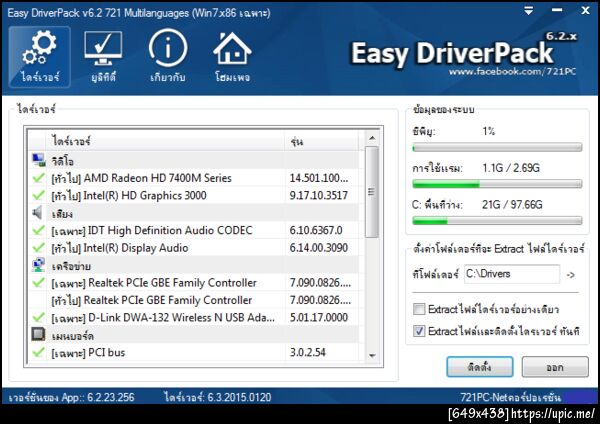The image size is (600, 424).
Task: Disable extract and install drivers immediately checkbox
Action: [419, 331]
